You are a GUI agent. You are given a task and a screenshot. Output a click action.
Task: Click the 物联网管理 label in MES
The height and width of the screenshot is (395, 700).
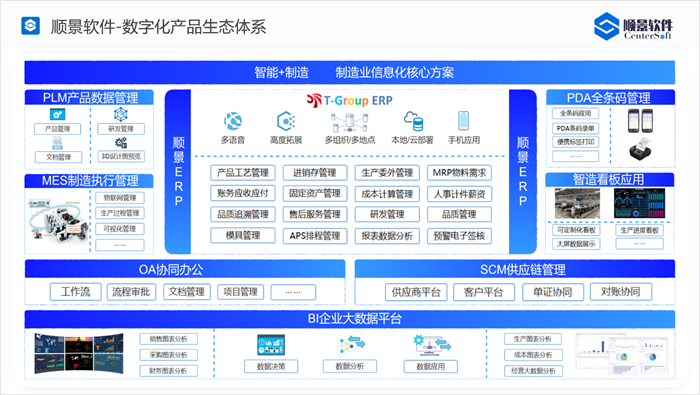click(120, 197)
